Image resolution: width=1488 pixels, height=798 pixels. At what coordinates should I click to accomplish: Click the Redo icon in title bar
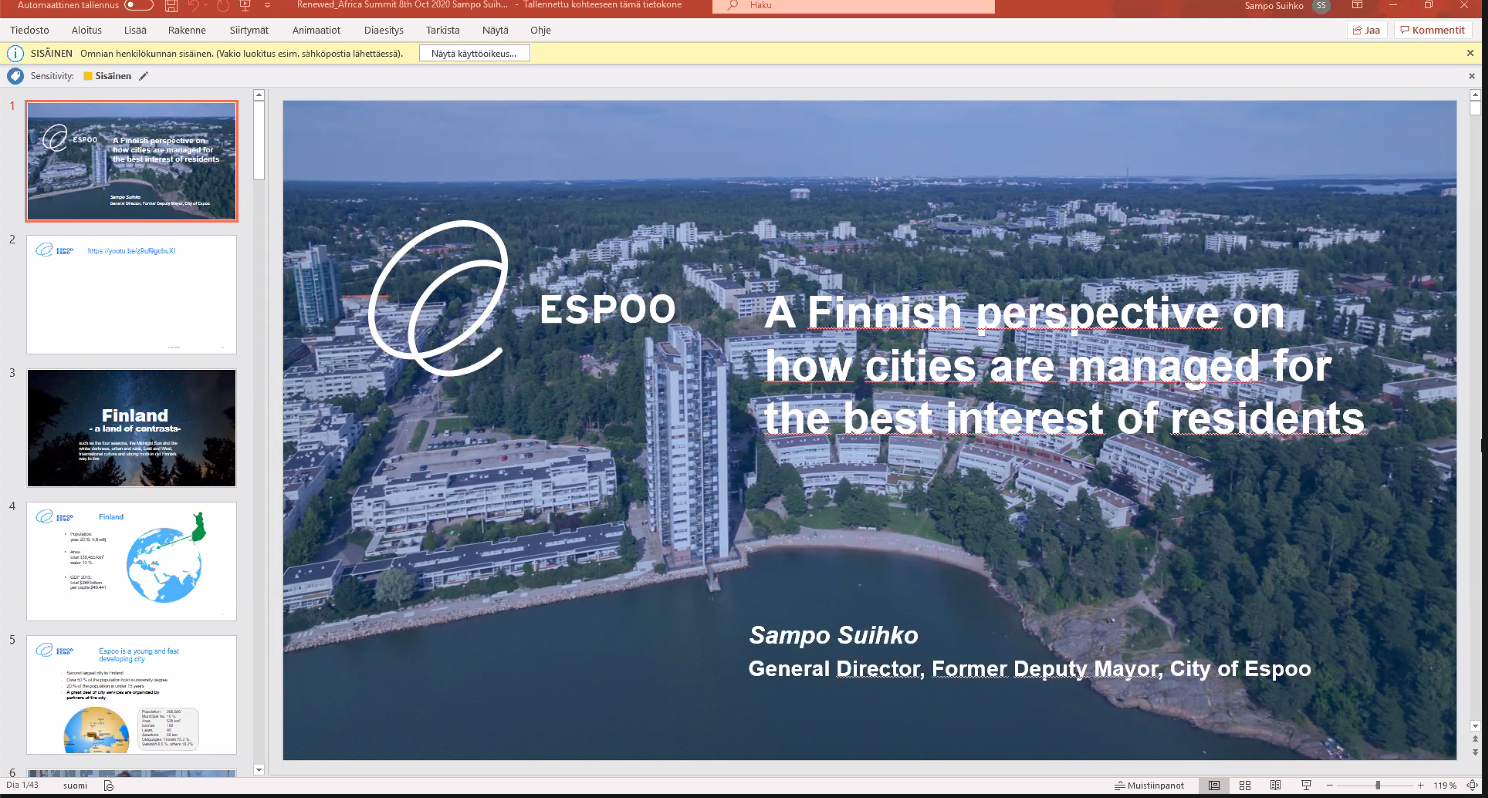pyautogui.click(x=223, y=5)
